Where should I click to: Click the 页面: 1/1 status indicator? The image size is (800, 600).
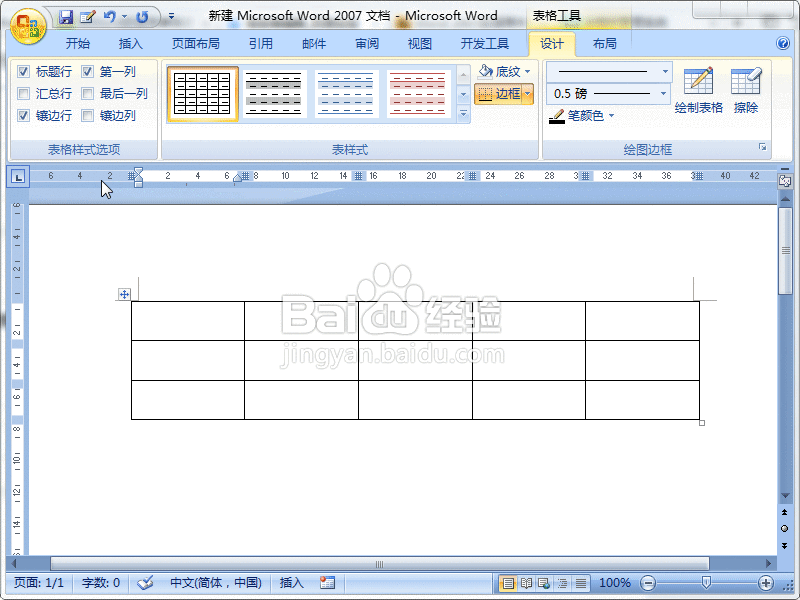[39, 583]
